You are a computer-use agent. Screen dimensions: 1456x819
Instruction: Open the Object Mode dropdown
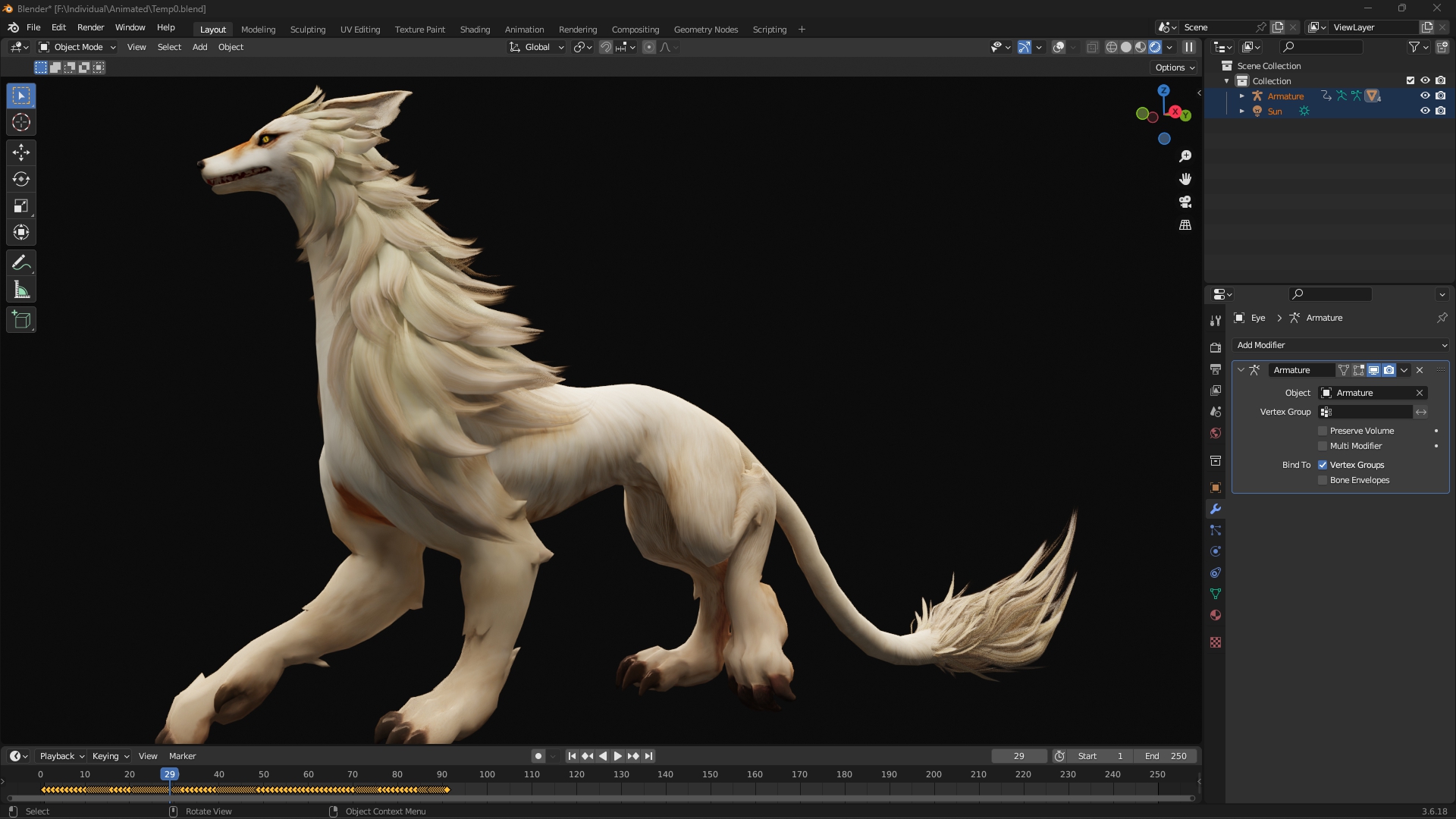point(77,47)
